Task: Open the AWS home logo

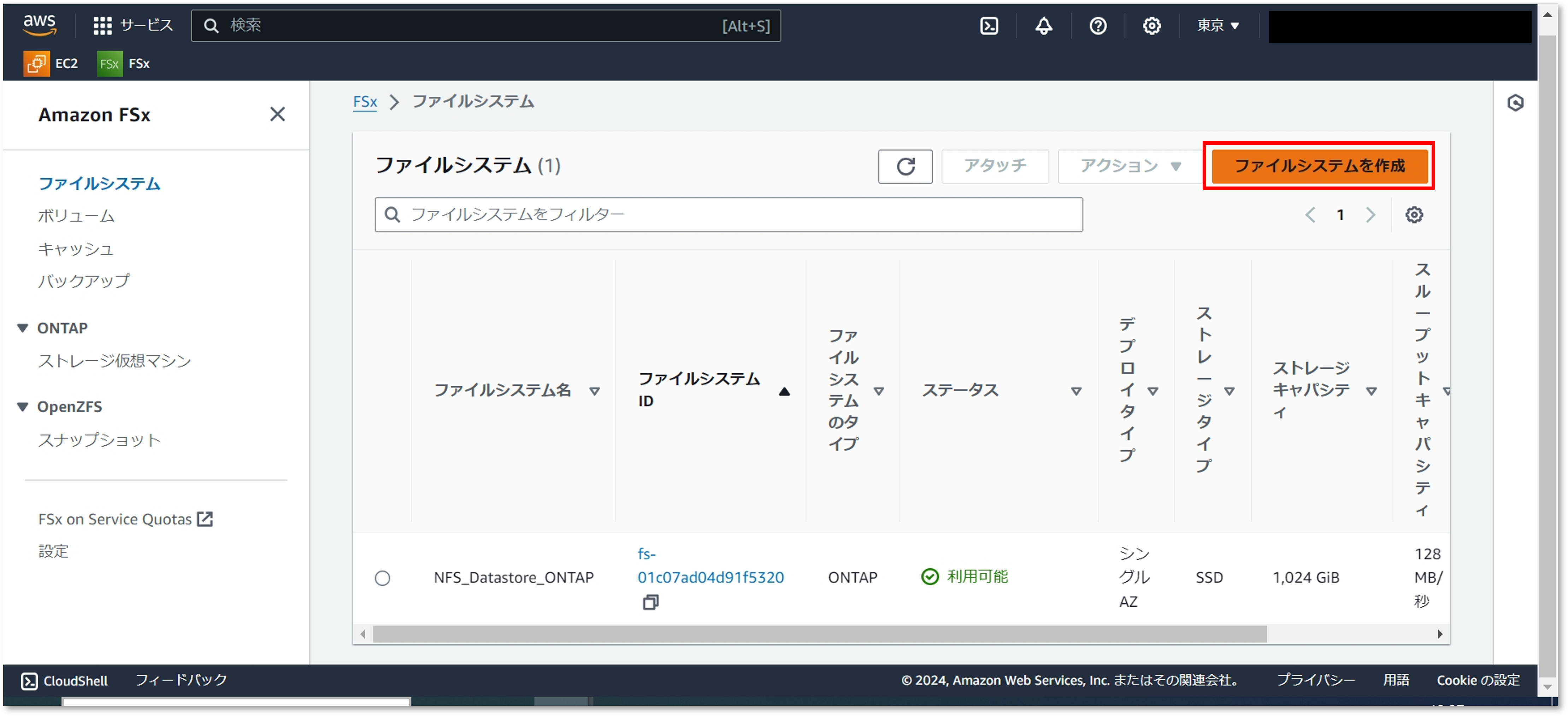Action: tap(40, 25)
